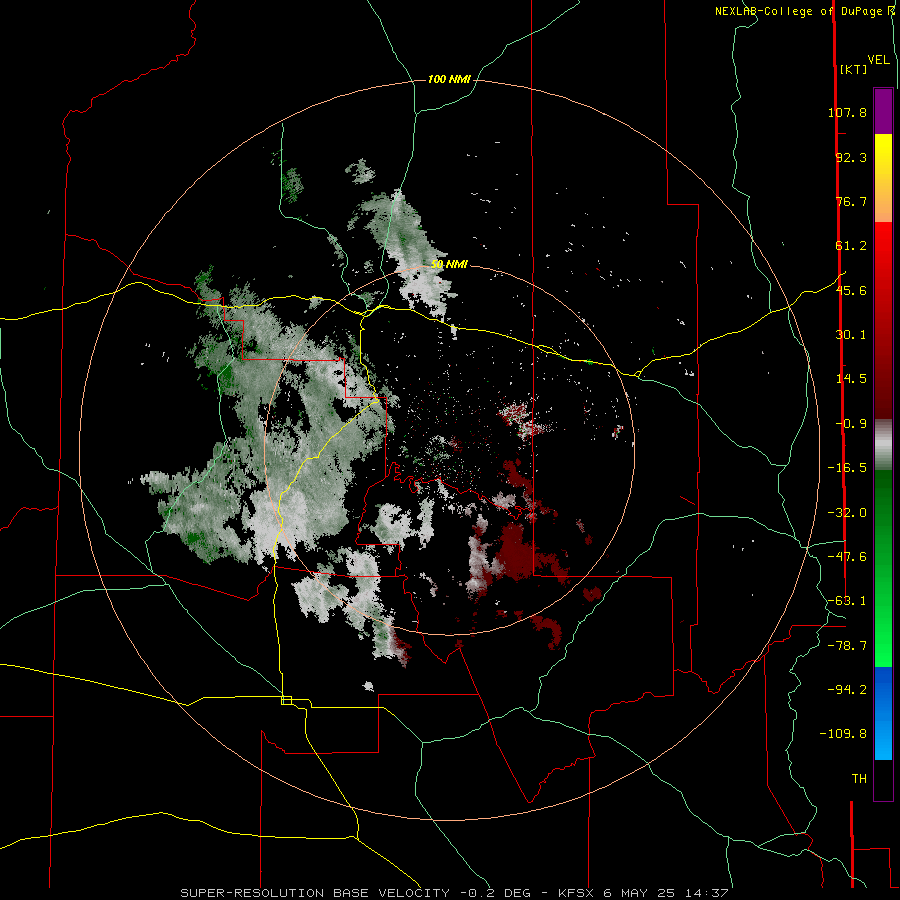Click the 45.6 legend value
Viewport: 900px width, 900px height.
click(x=851, y=290)
